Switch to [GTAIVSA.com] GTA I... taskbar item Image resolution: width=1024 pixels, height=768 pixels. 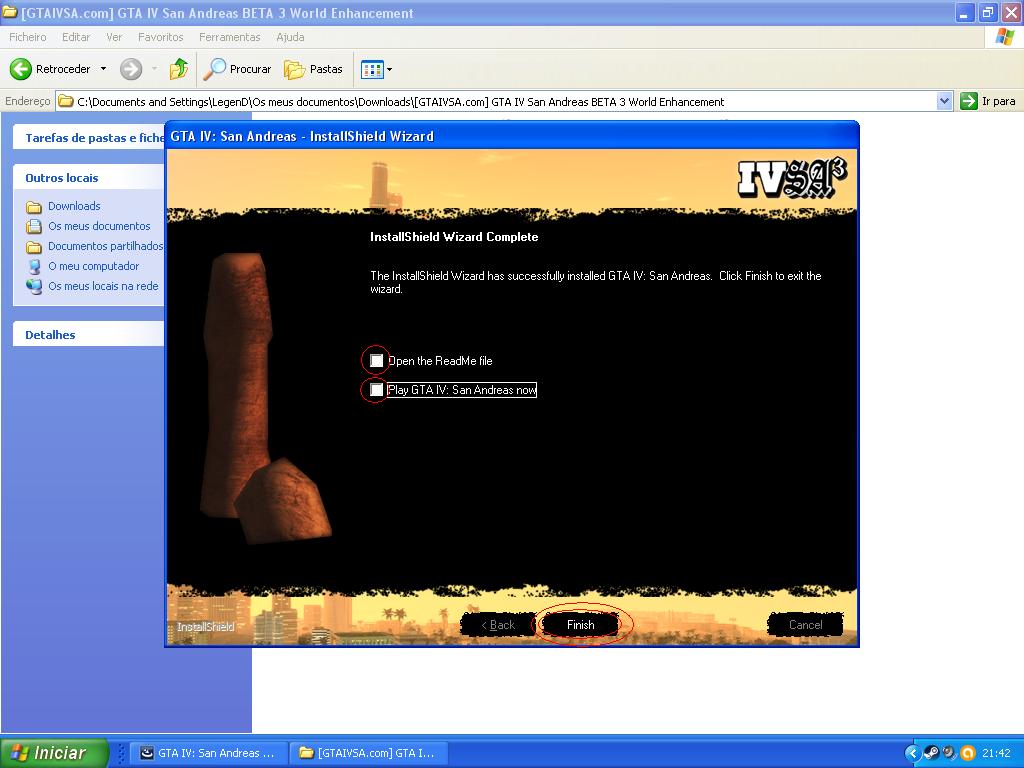pyautogui.click(x=369, y=753)
